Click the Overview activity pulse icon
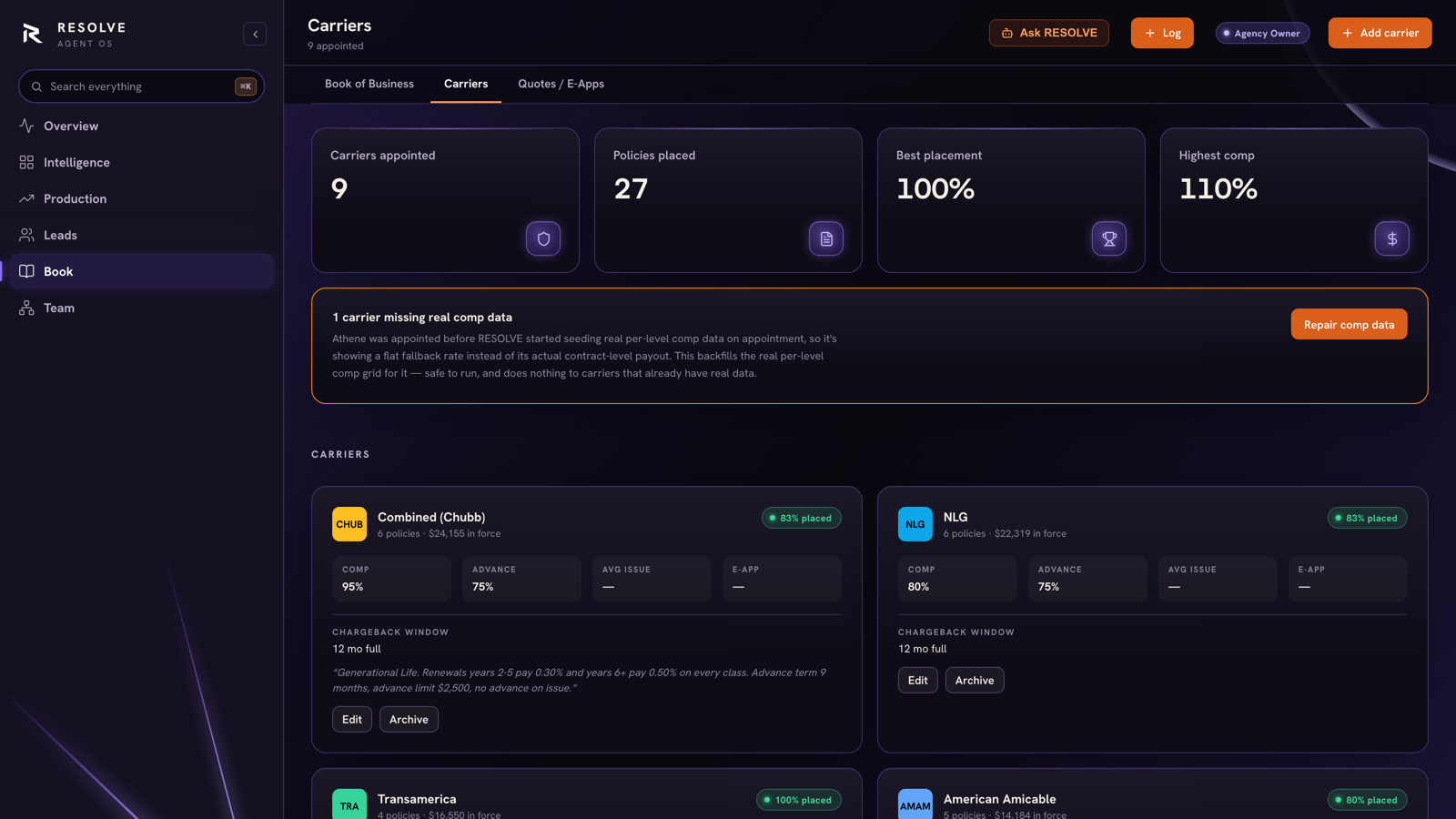 point(26,126)
